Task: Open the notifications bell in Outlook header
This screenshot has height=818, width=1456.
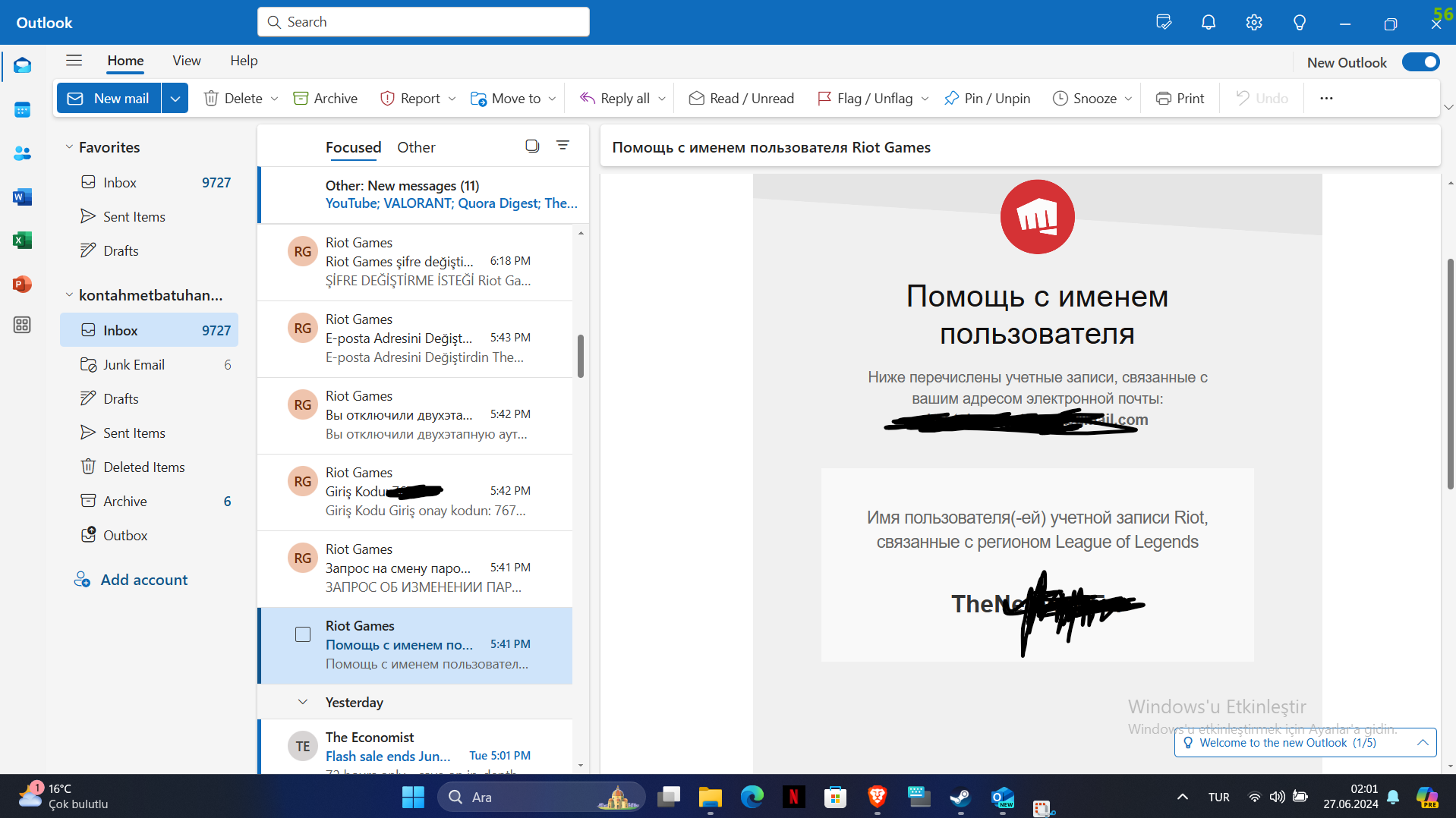Action: (x=1209, y=22)
